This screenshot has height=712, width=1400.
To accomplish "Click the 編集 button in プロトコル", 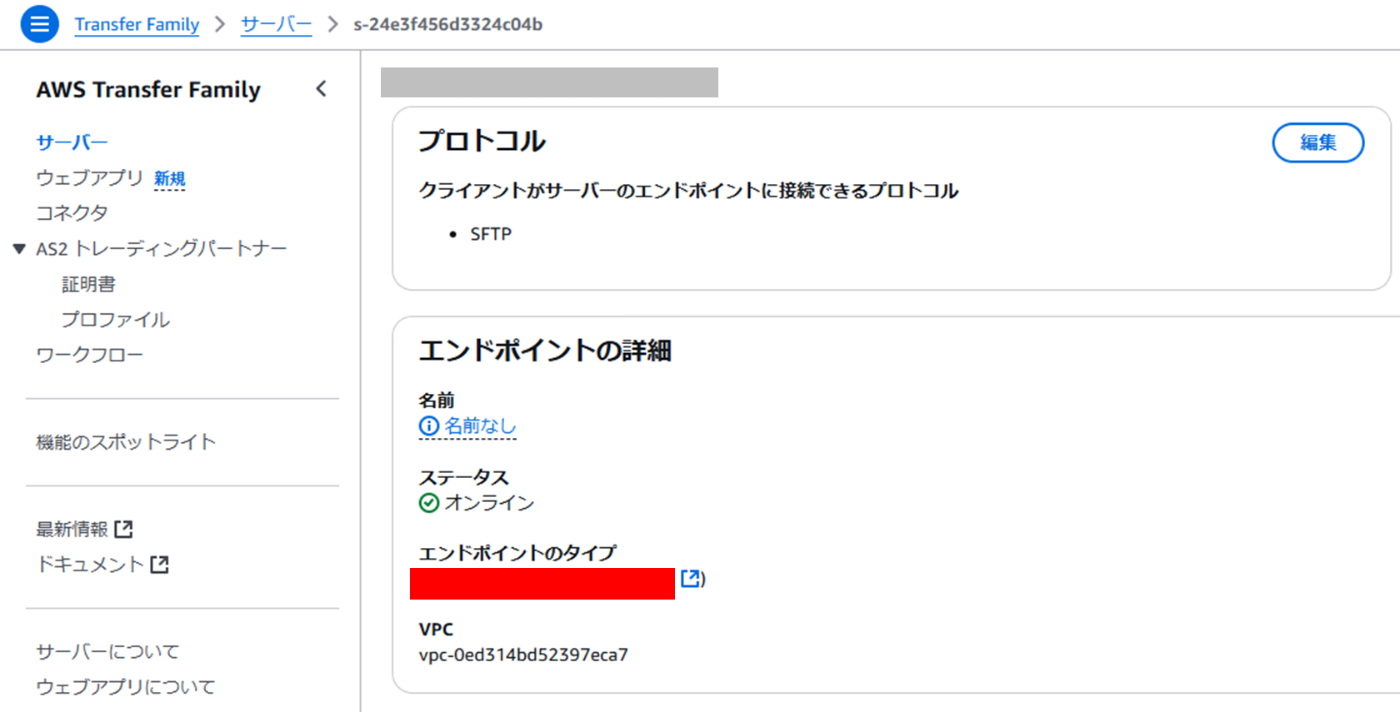I will [1318, 143].
